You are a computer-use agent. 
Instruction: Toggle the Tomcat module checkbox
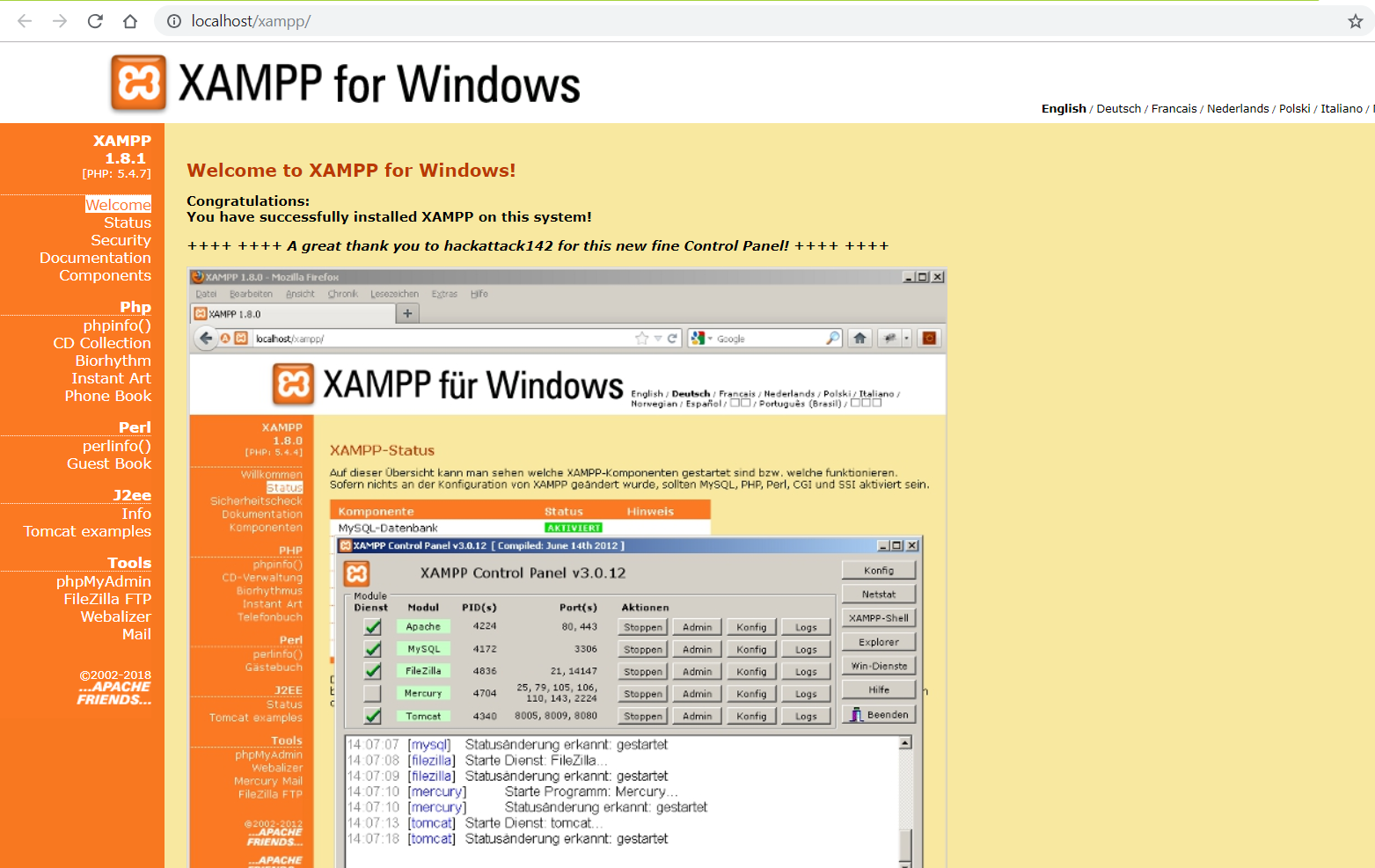coord(371,715)
